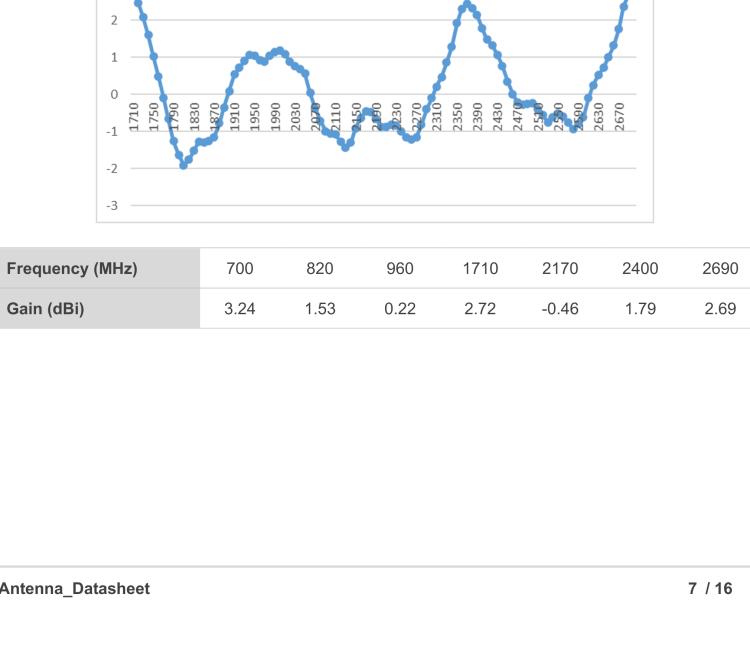This screenshot has width=750, height=650.
Task: Select the 700 frequency cell
Action: pyautogui.click(x=240, y=268)
